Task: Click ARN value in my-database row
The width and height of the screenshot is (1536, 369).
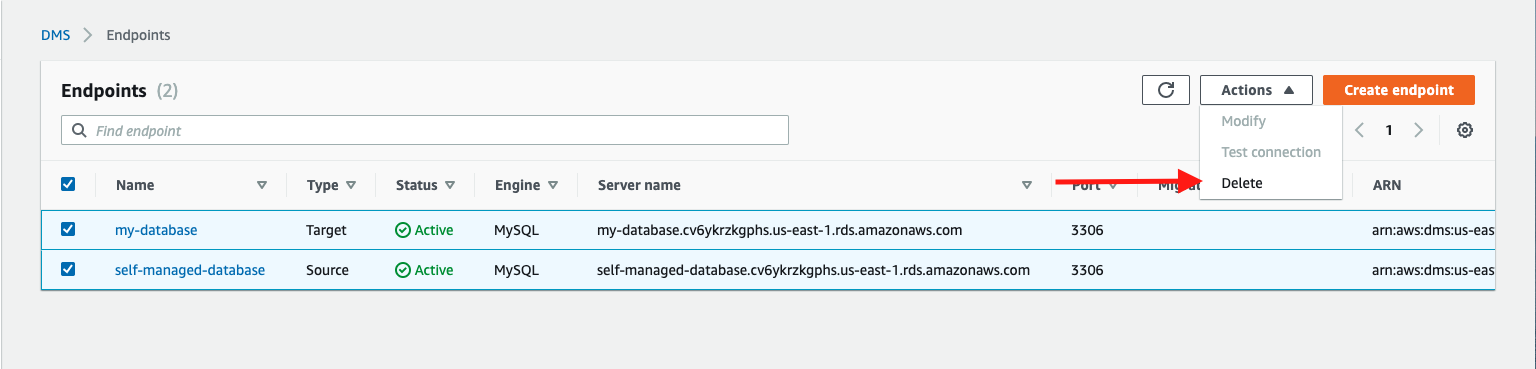Action: pos(1433,230)
